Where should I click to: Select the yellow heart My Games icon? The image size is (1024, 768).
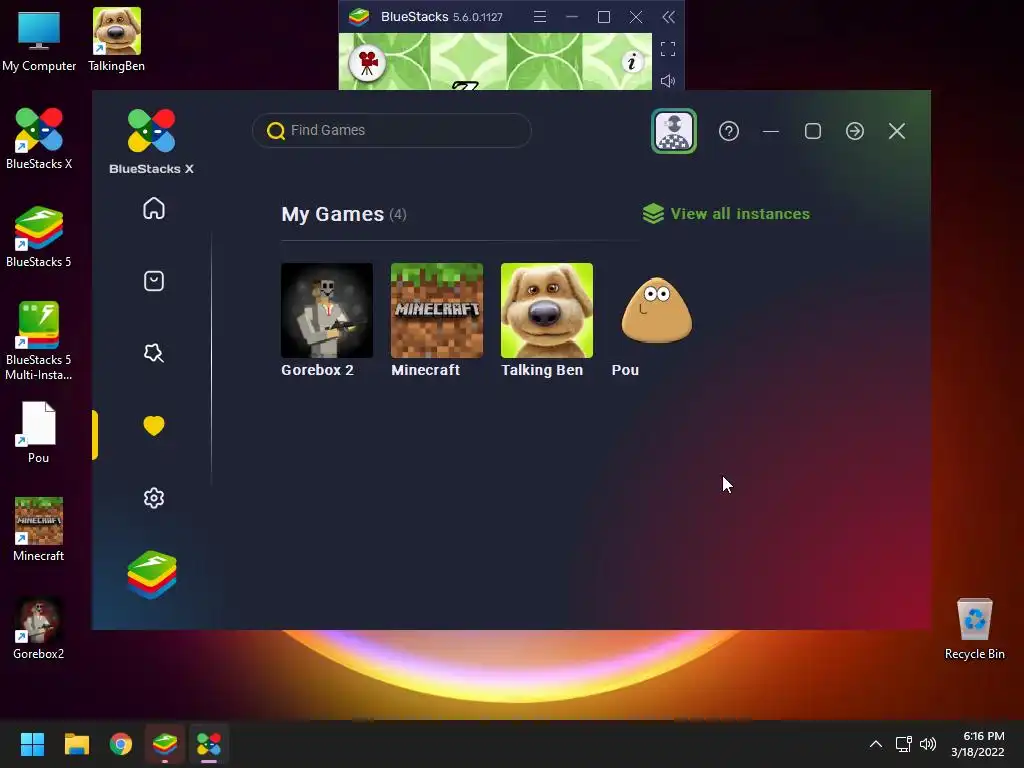[x=154, y=426]
